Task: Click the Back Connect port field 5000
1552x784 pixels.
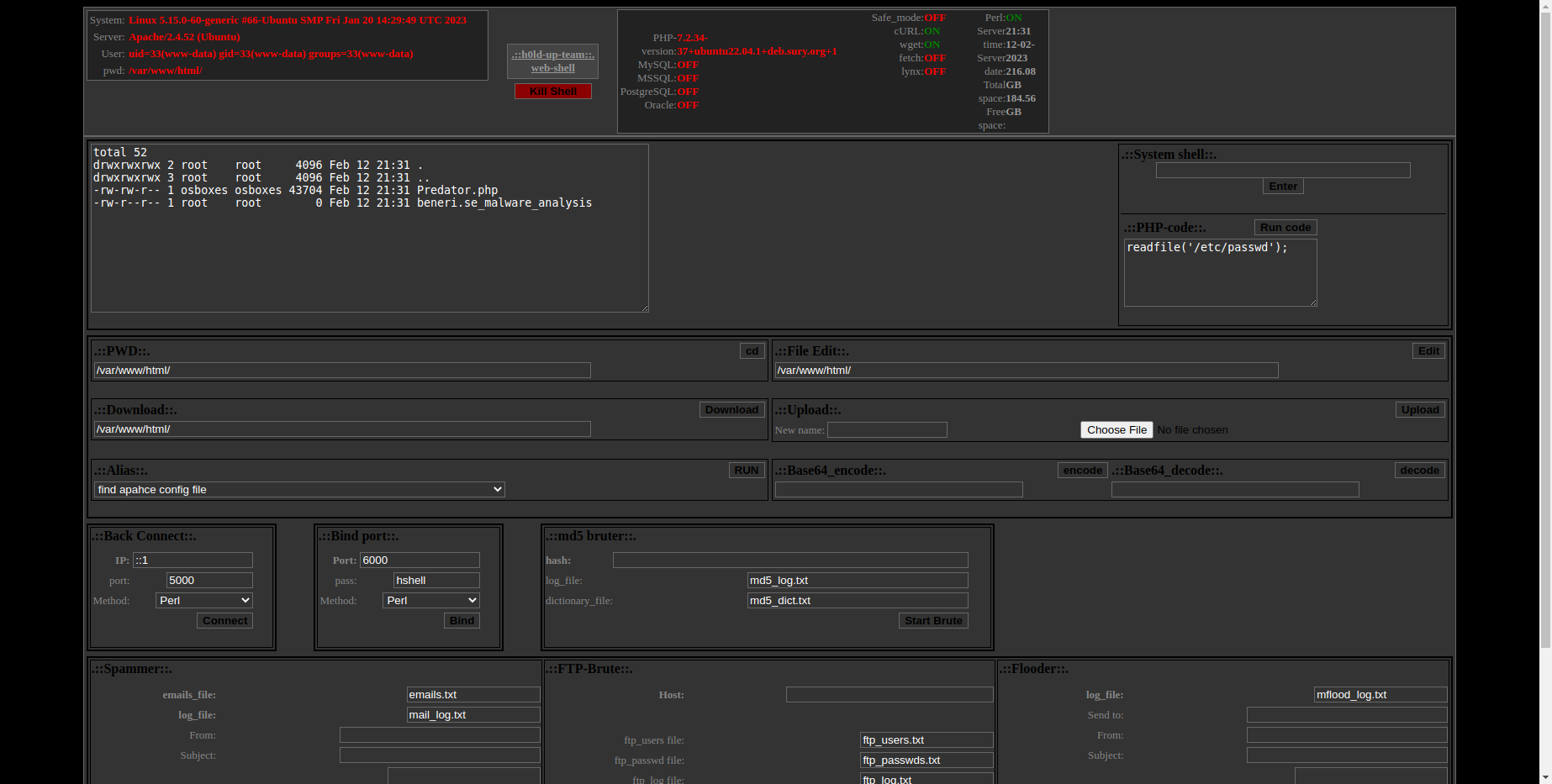Action: [x=209, y=581]
